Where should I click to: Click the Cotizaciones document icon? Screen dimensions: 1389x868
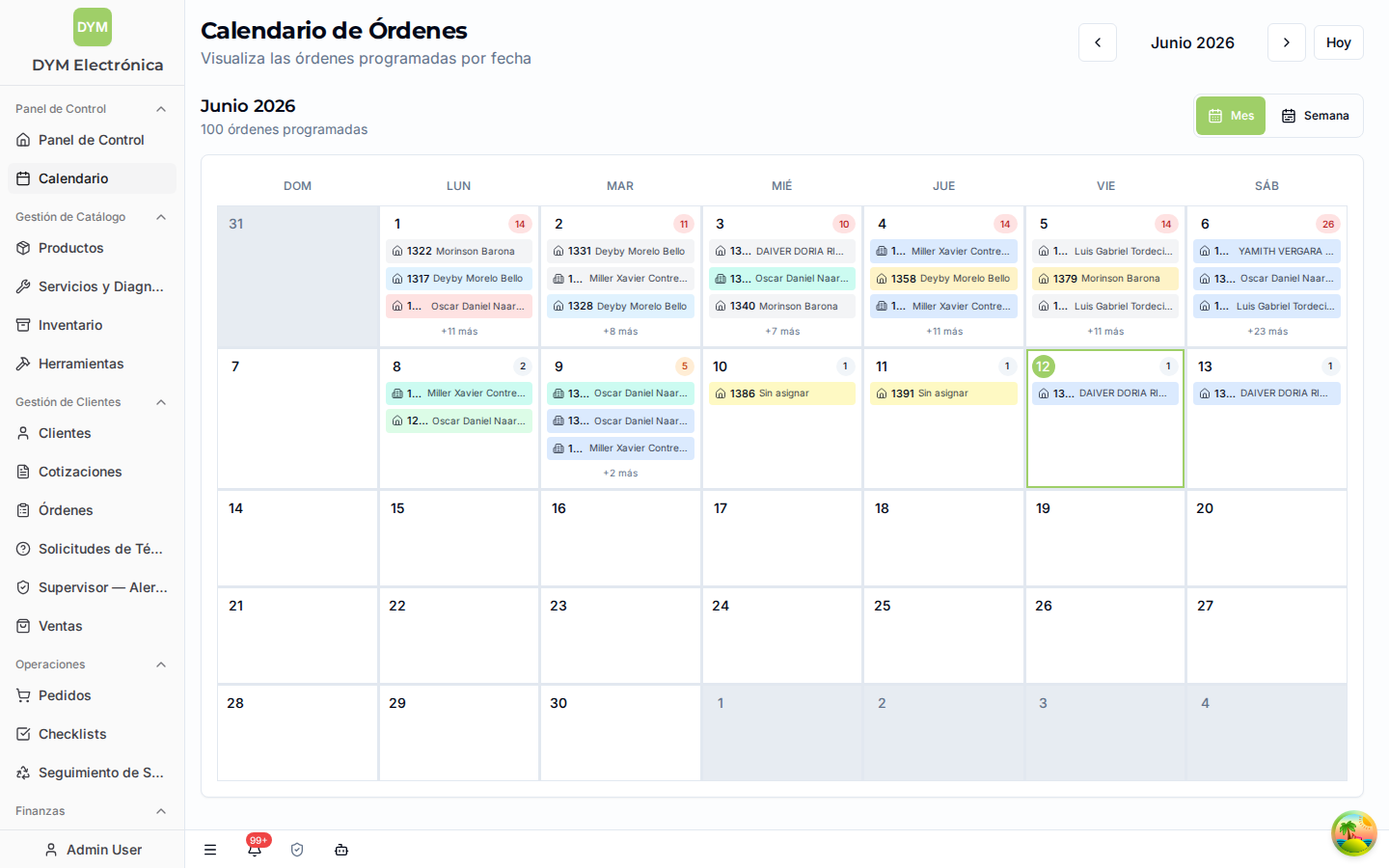click(x=23, y=472)
